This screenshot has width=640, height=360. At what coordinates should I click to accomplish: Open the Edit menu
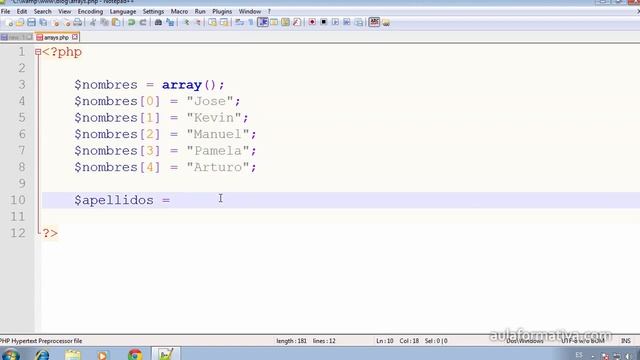22,11
